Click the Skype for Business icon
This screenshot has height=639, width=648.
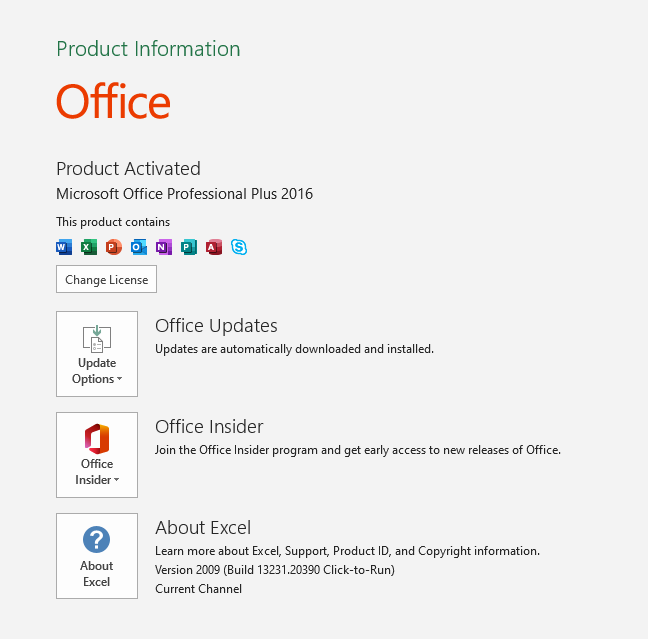(x=239, y=247)
